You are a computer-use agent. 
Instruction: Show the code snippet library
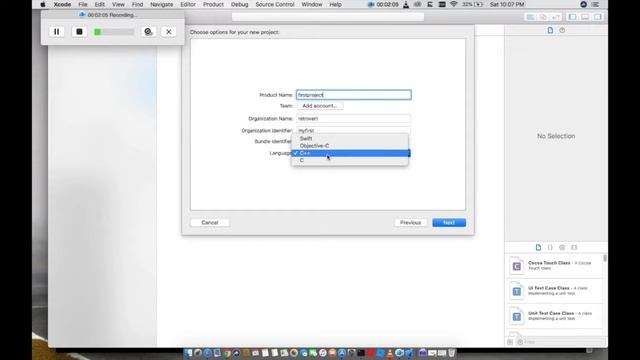[550, 247]
